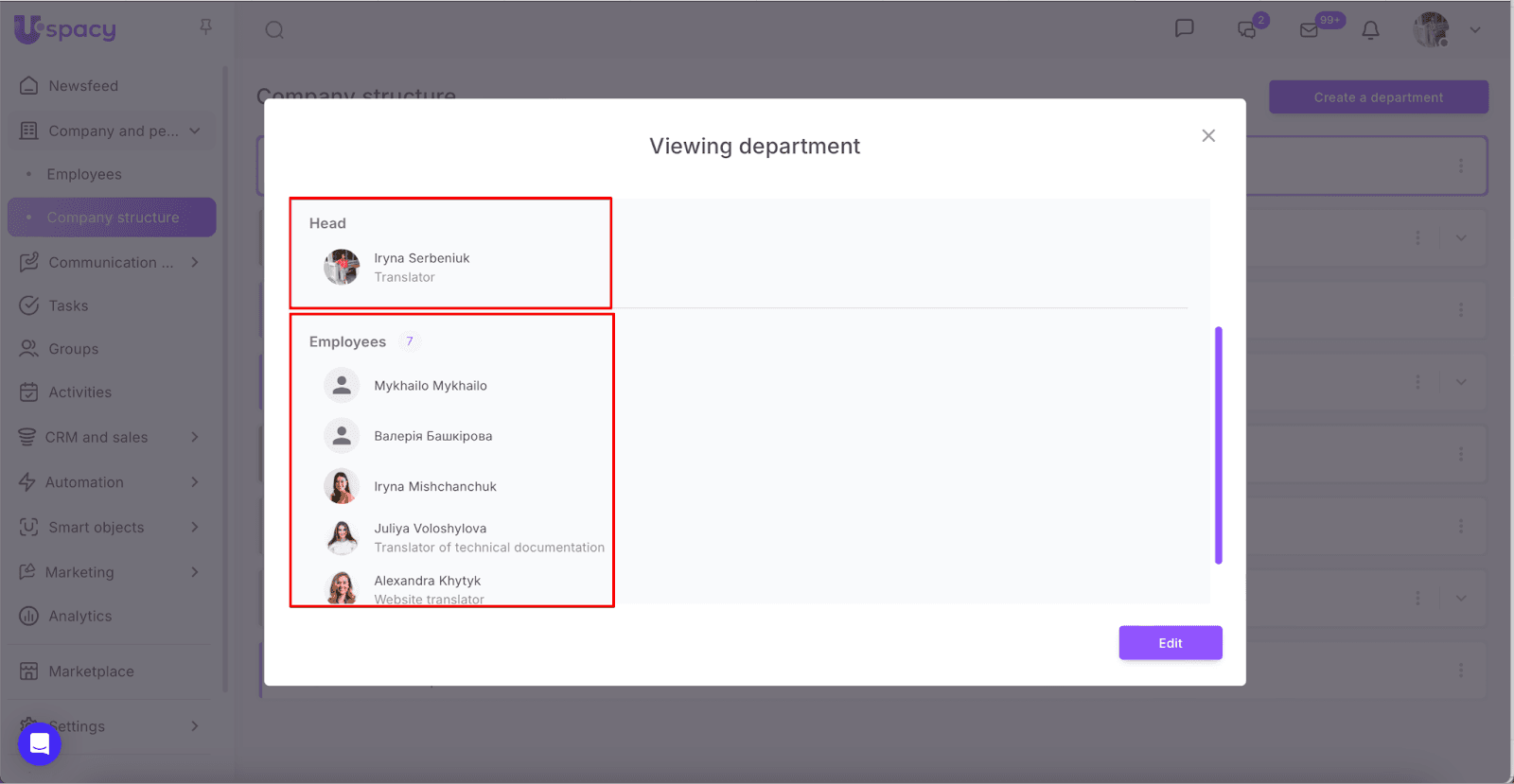Image resolution: width=1514 pixels, height=784 pixels.
Task: Expand the Automation submenu
Action: coord(195,482)
